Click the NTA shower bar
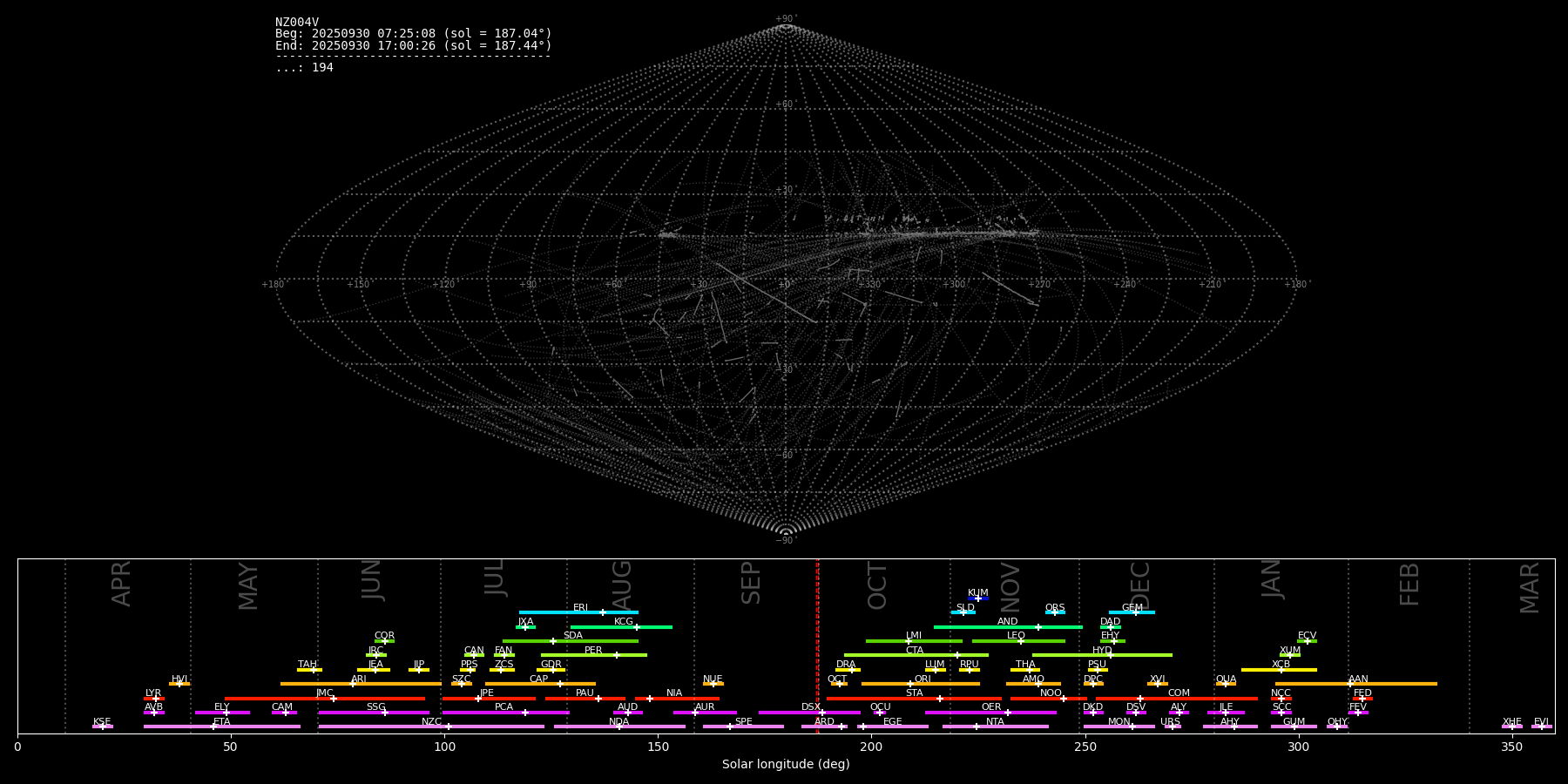Image resolution: width=1568 pixels, height=784 pixels. 995,727
